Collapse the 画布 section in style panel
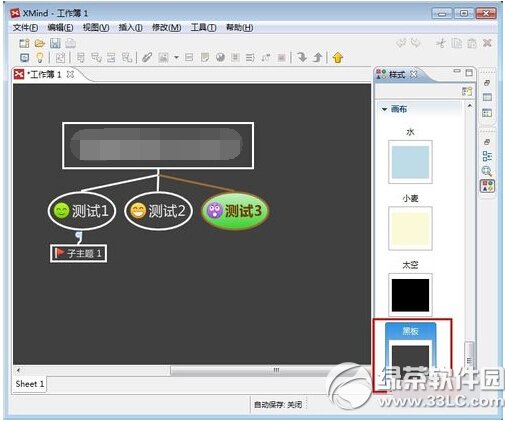Viewport: 505px width, 421px height. pos(385,109)
